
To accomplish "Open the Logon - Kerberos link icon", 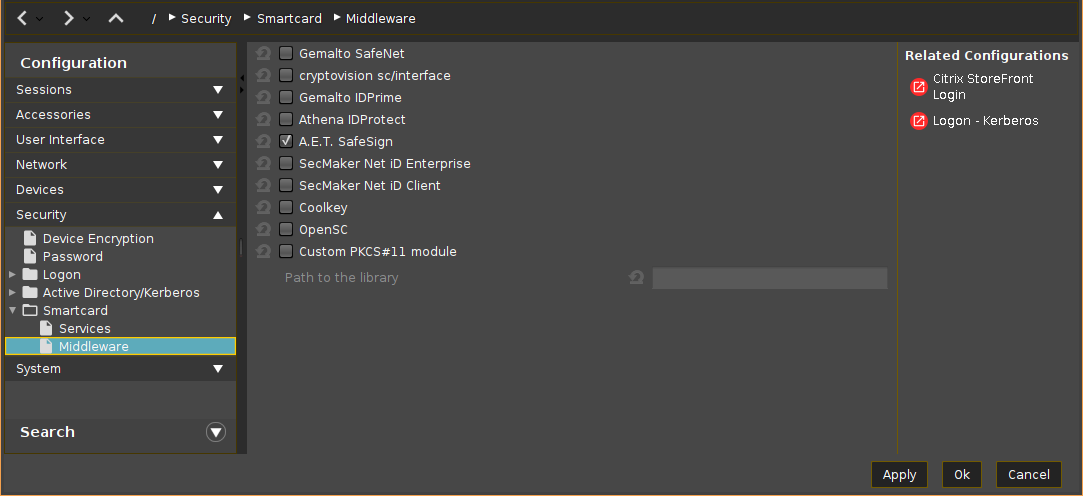I will coord(918,121).
